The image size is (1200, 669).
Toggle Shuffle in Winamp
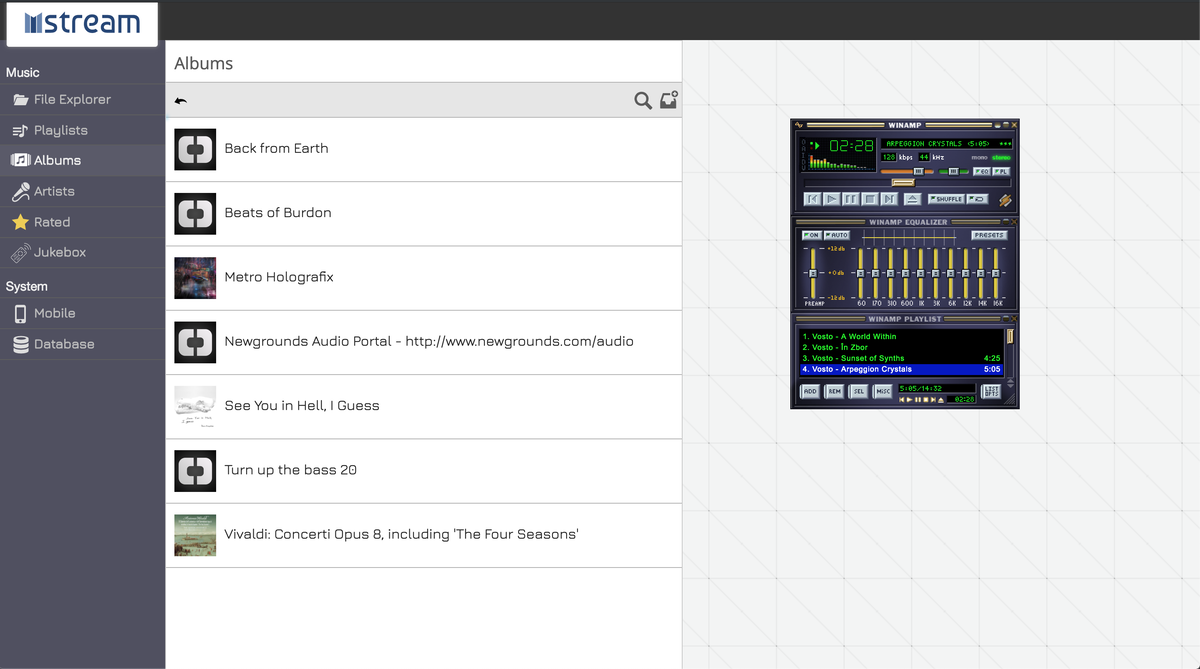coord(946,199)
